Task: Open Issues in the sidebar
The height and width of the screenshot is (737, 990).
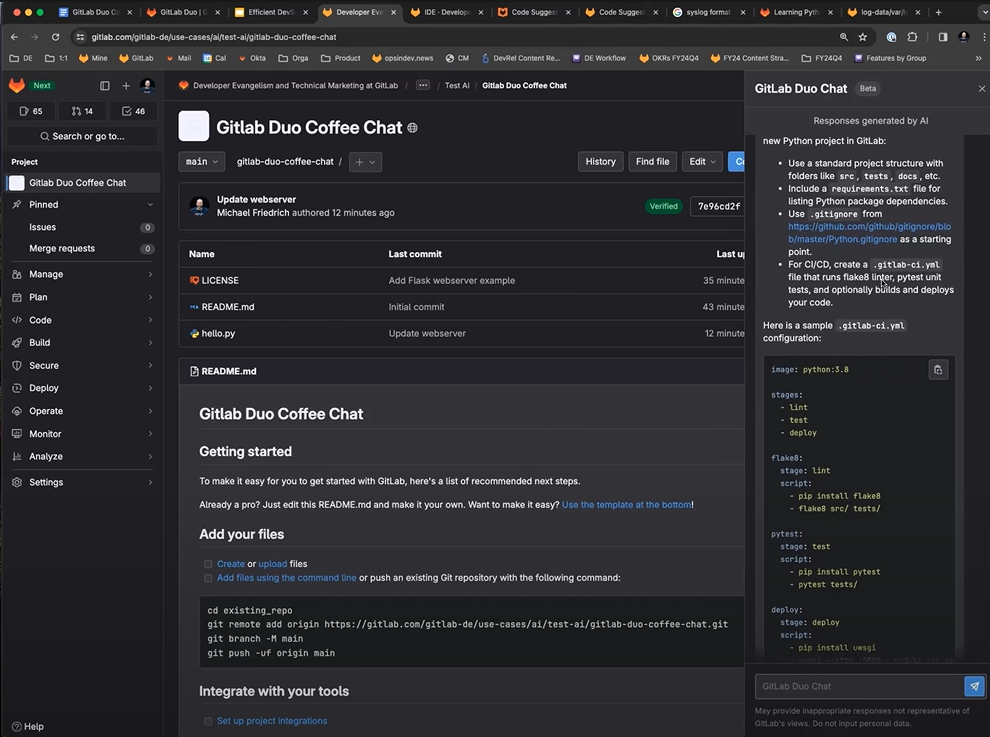Action: (x=82, y=227)
